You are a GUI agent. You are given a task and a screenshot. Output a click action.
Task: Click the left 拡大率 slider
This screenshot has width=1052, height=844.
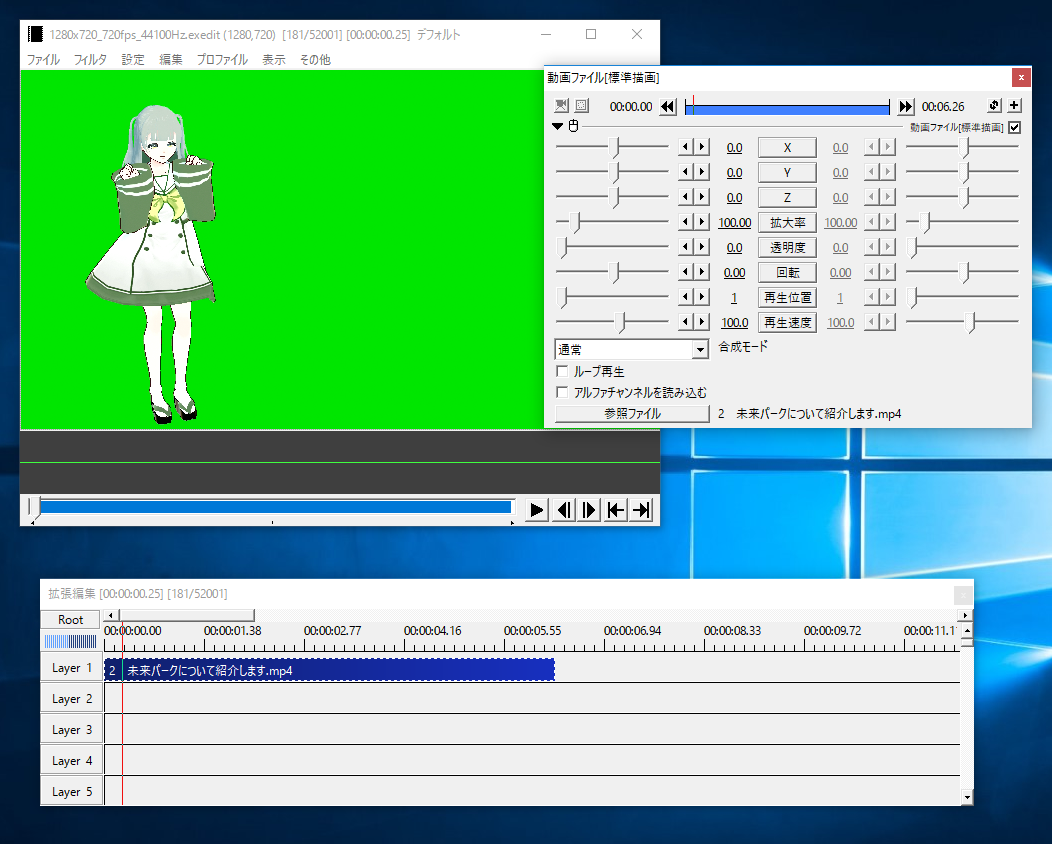click(x=612, y=221)
